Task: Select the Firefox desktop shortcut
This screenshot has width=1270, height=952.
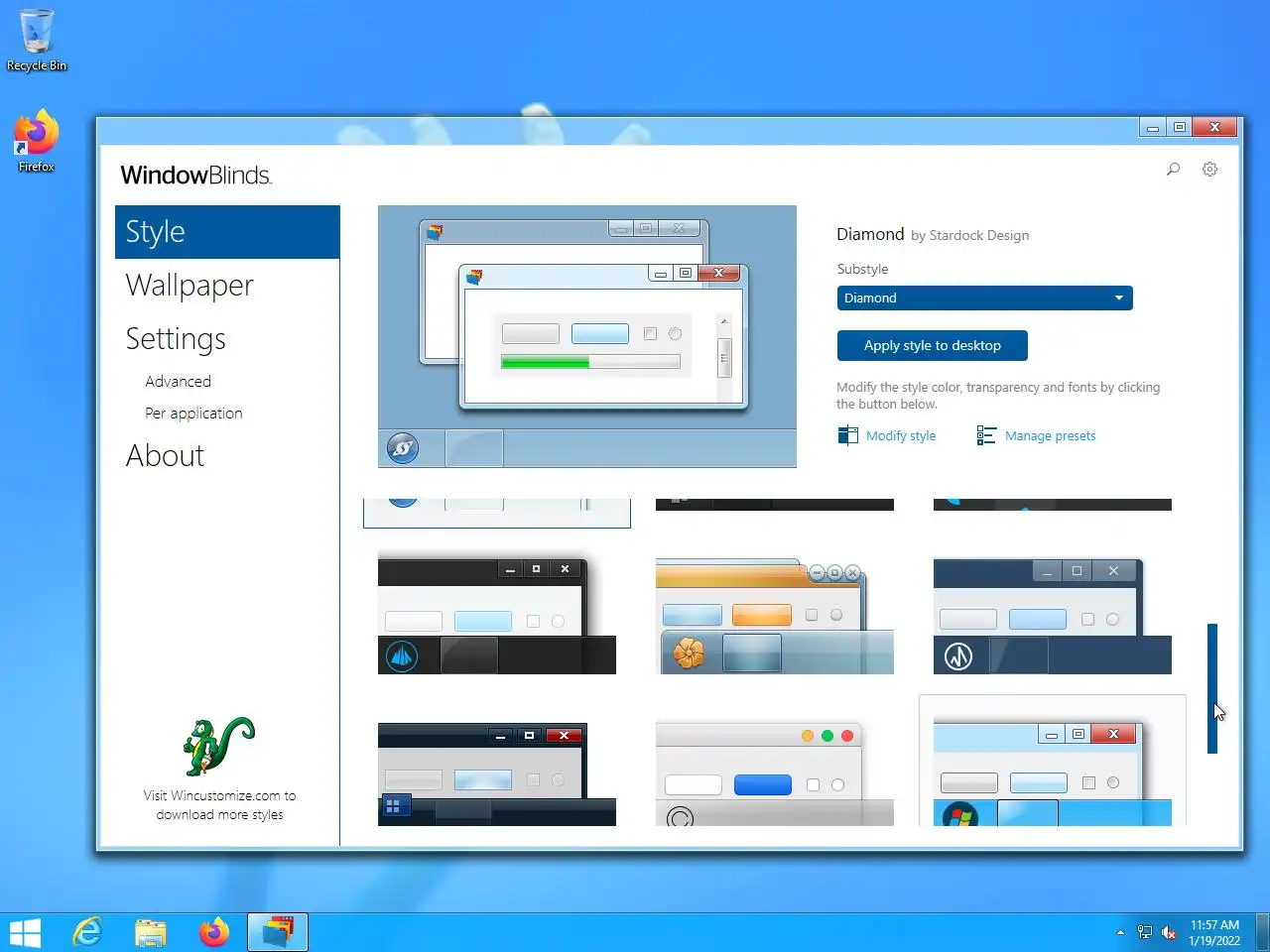Action: 37,141
